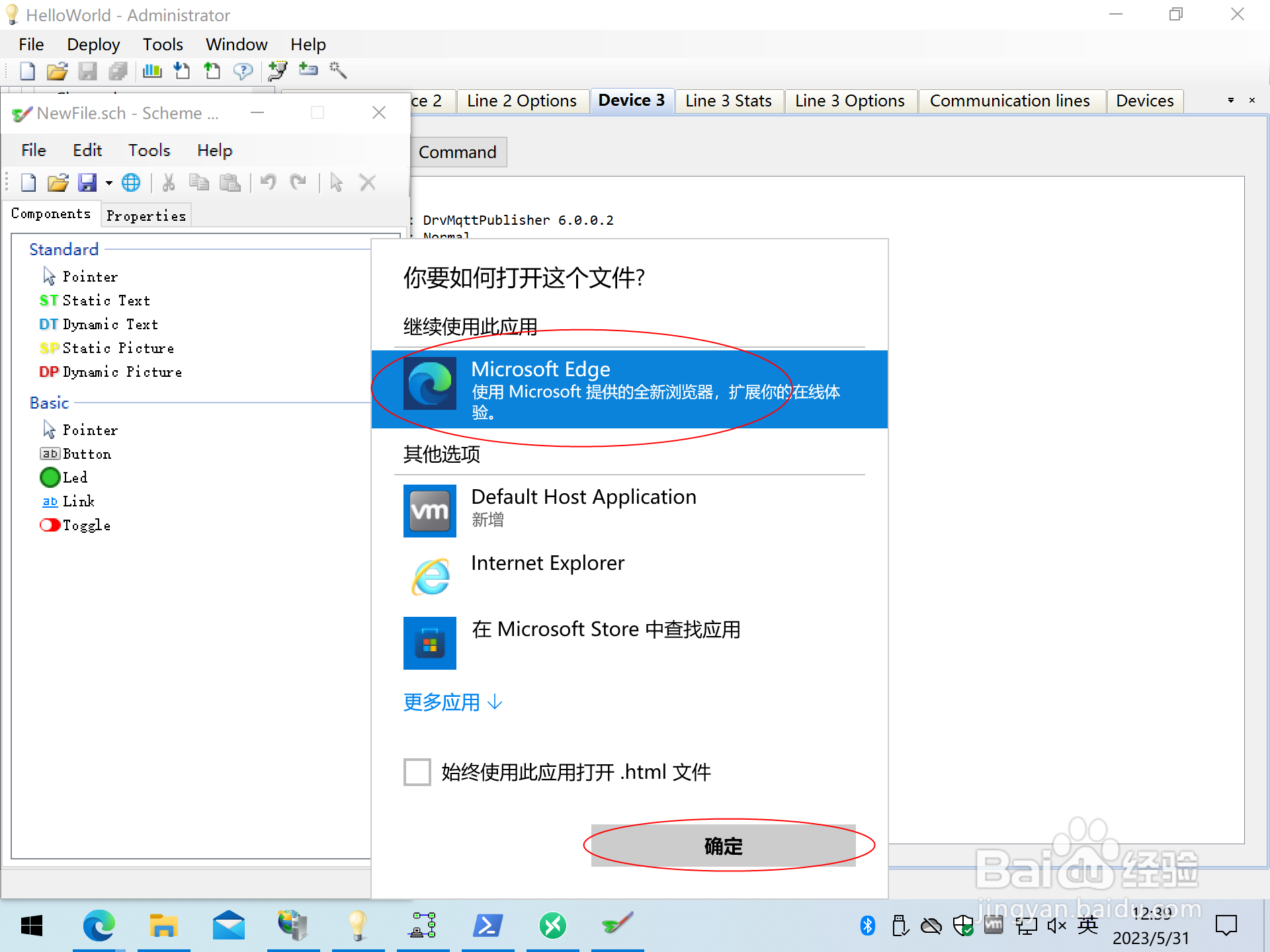Click Open icon in Scheme Editor toolbar

coord(58,182)
